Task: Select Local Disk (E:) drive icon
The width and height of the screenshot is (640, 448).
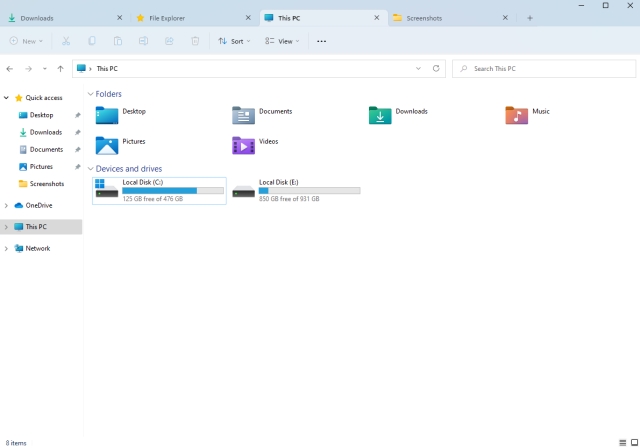Action: [243, 191]
